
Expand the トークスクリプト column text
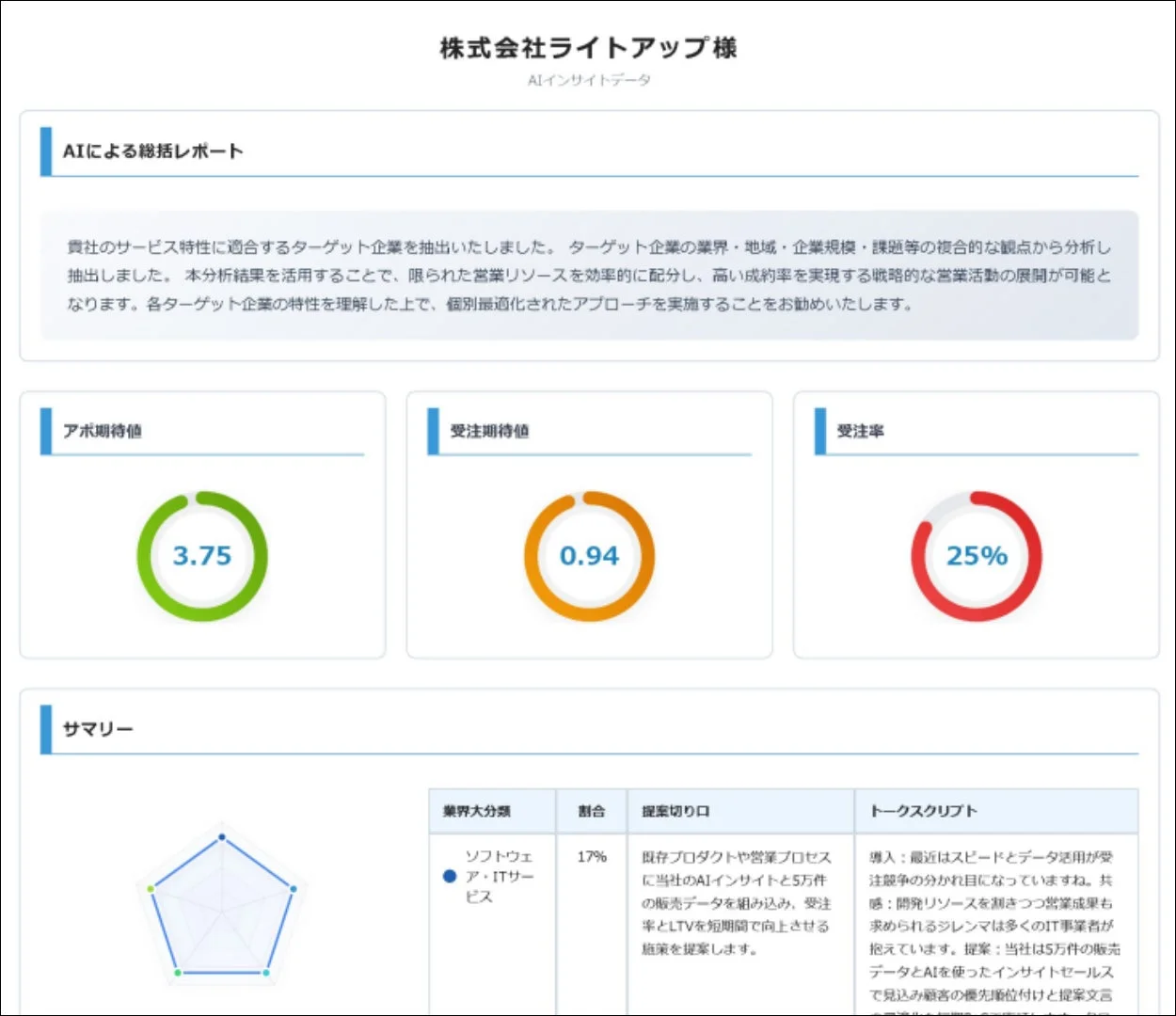click(x=992, y=913)
